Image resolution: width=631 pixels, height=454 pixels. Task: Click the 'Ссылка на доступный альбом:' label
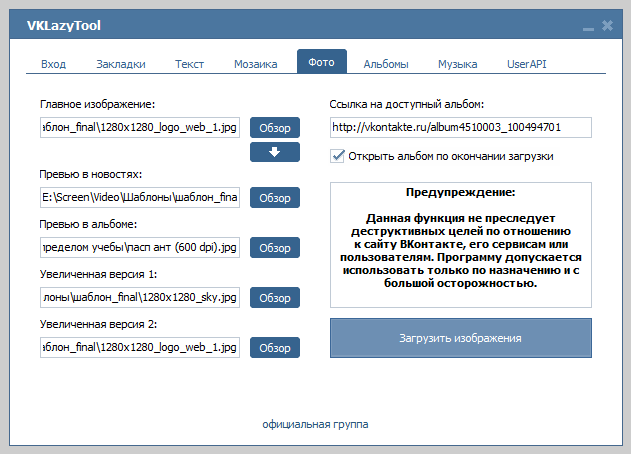pos(406,104)
